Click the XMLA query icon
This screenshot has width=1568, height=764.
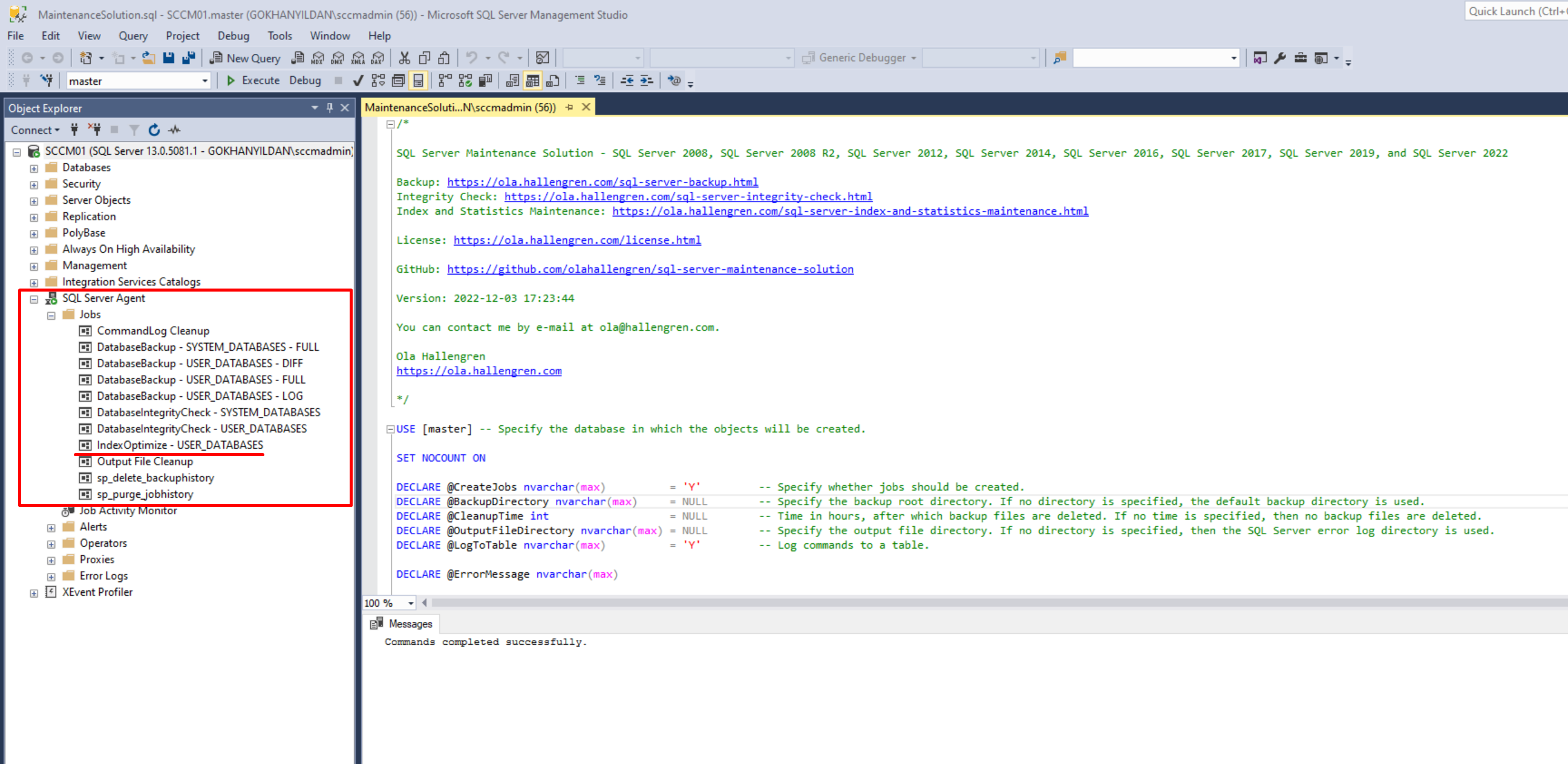coord(358,58)
